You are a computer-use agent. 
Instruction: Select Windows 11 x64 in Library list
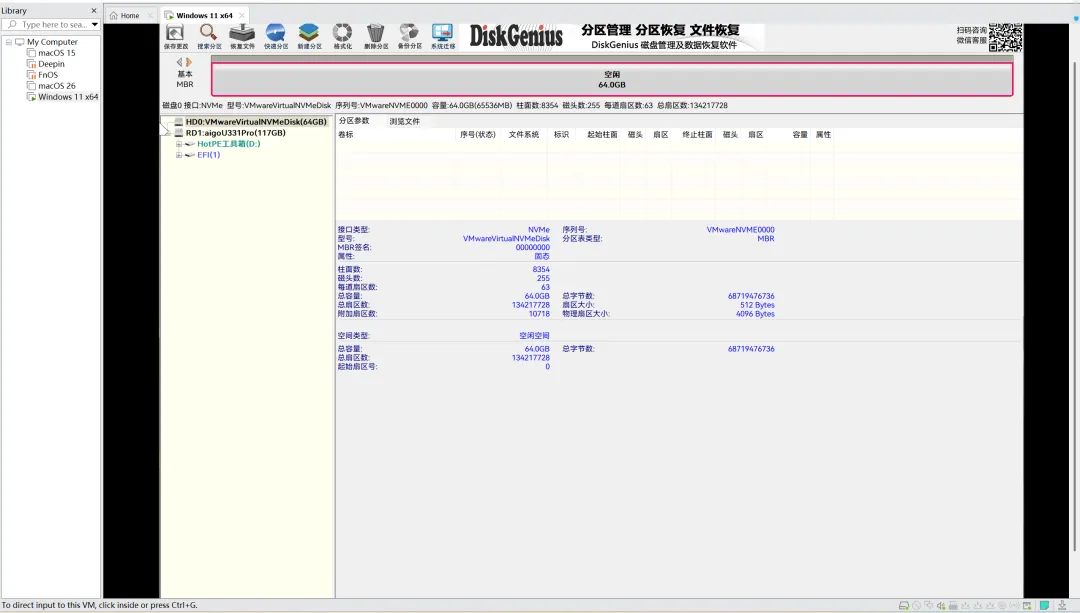[x=68, y=97]
